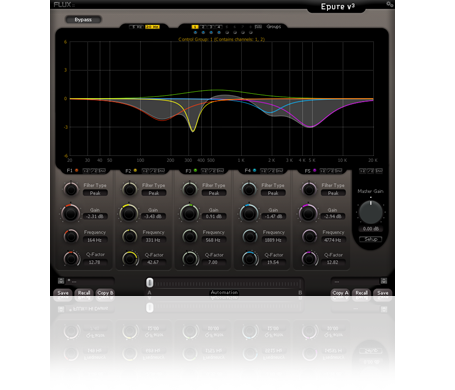Click the Setup button under Master Gain
455x390 pixels.
pos(371,239)
